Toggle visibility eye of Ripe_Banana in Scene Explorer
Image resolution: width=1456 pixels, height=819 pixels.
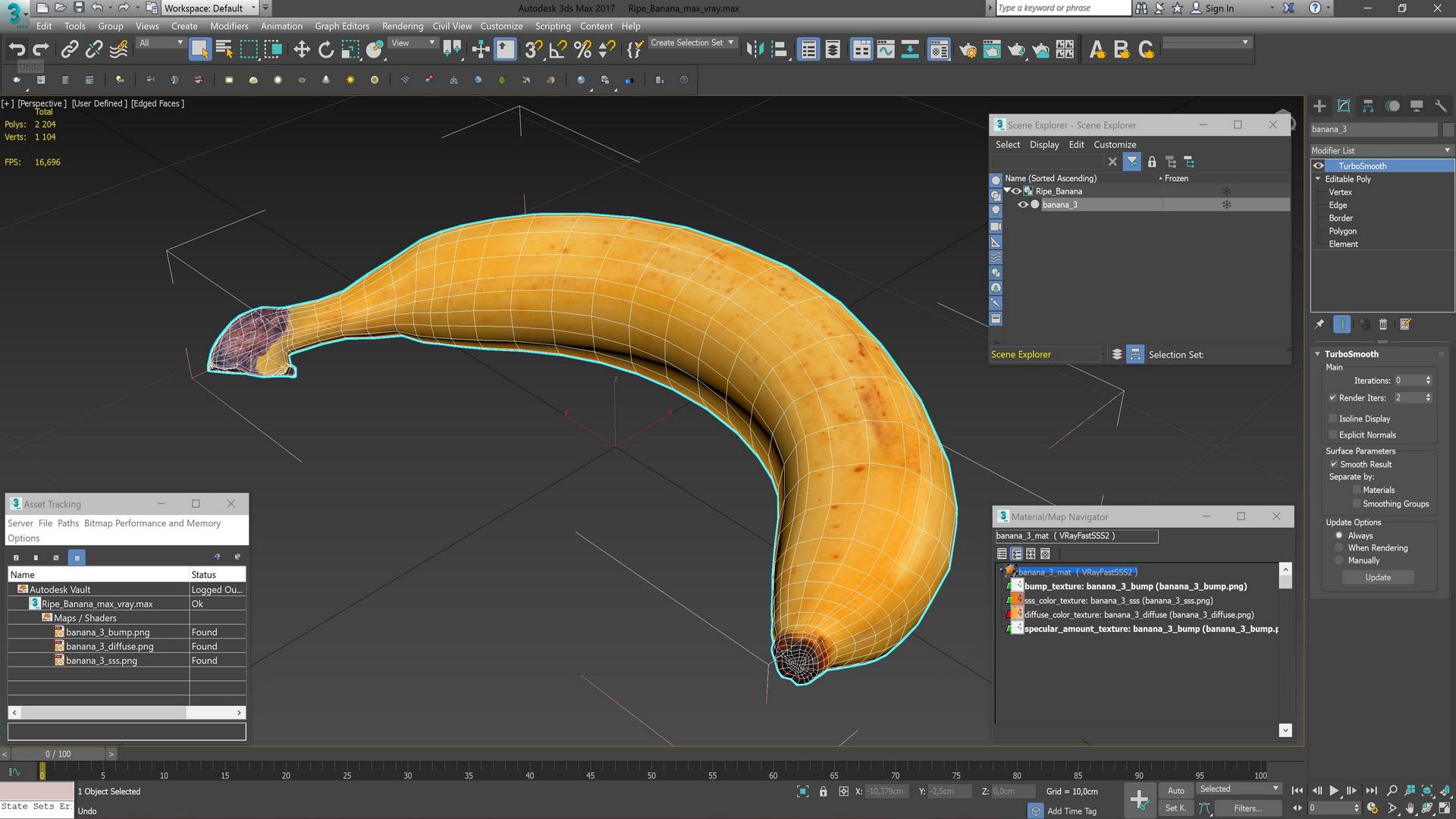tap(1016, 191)
